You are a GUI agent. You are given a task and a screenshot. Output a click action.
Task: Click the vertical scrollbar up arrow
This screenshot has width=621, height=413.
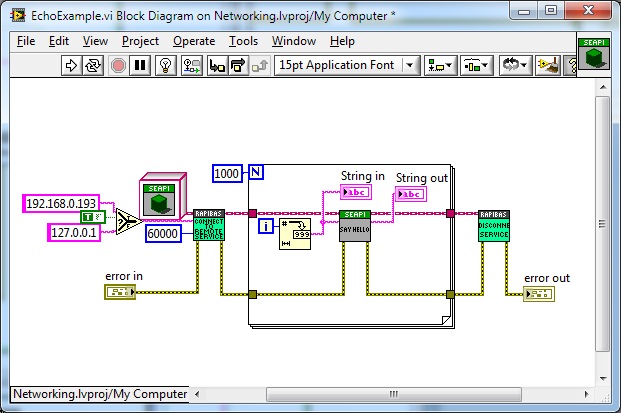(x=603, y=87)
